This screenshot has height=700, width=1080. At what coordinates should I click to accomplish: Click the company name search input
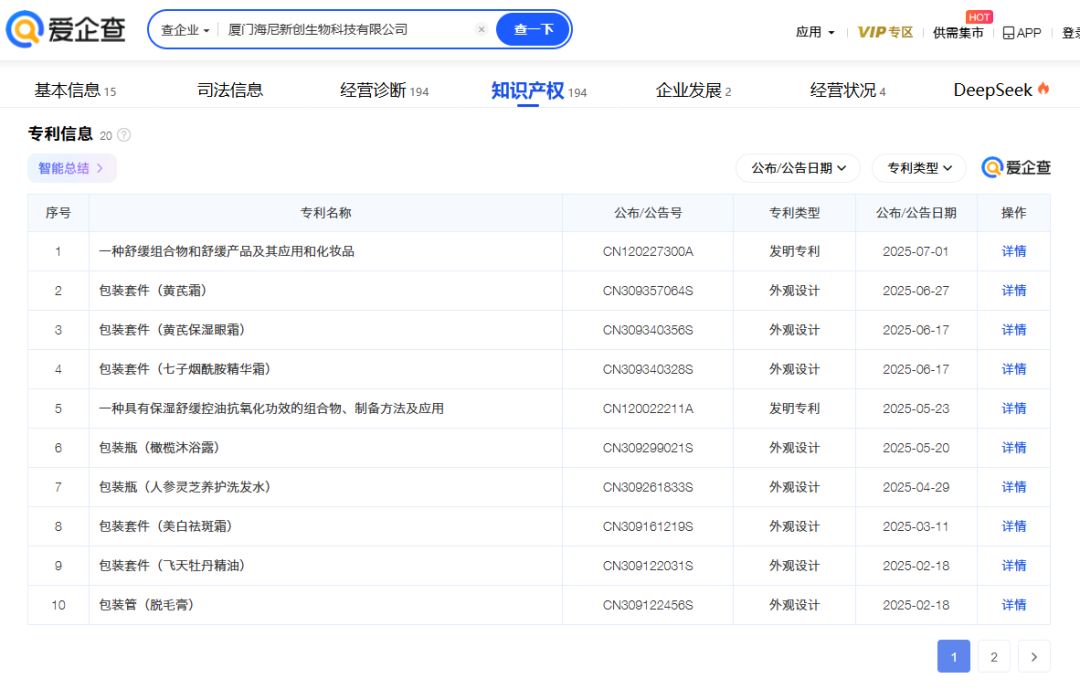tap(348, 30)
